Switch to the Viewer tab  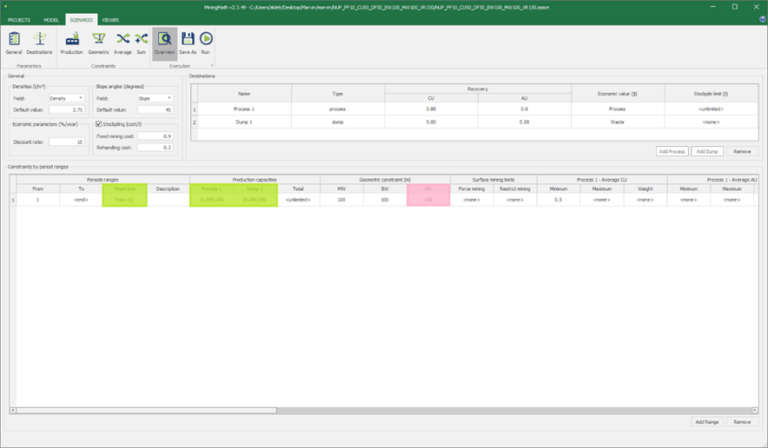click(110, 18)
